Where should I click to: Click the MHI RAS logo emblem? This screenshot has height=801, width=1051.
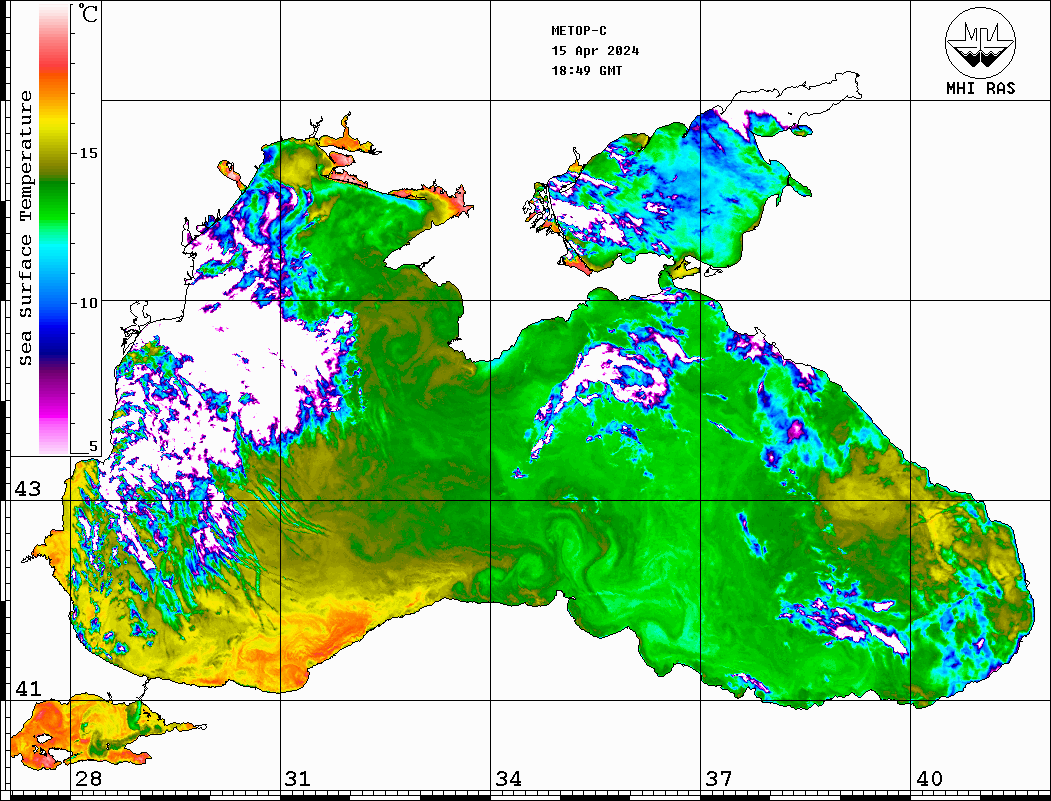[980, 42]
